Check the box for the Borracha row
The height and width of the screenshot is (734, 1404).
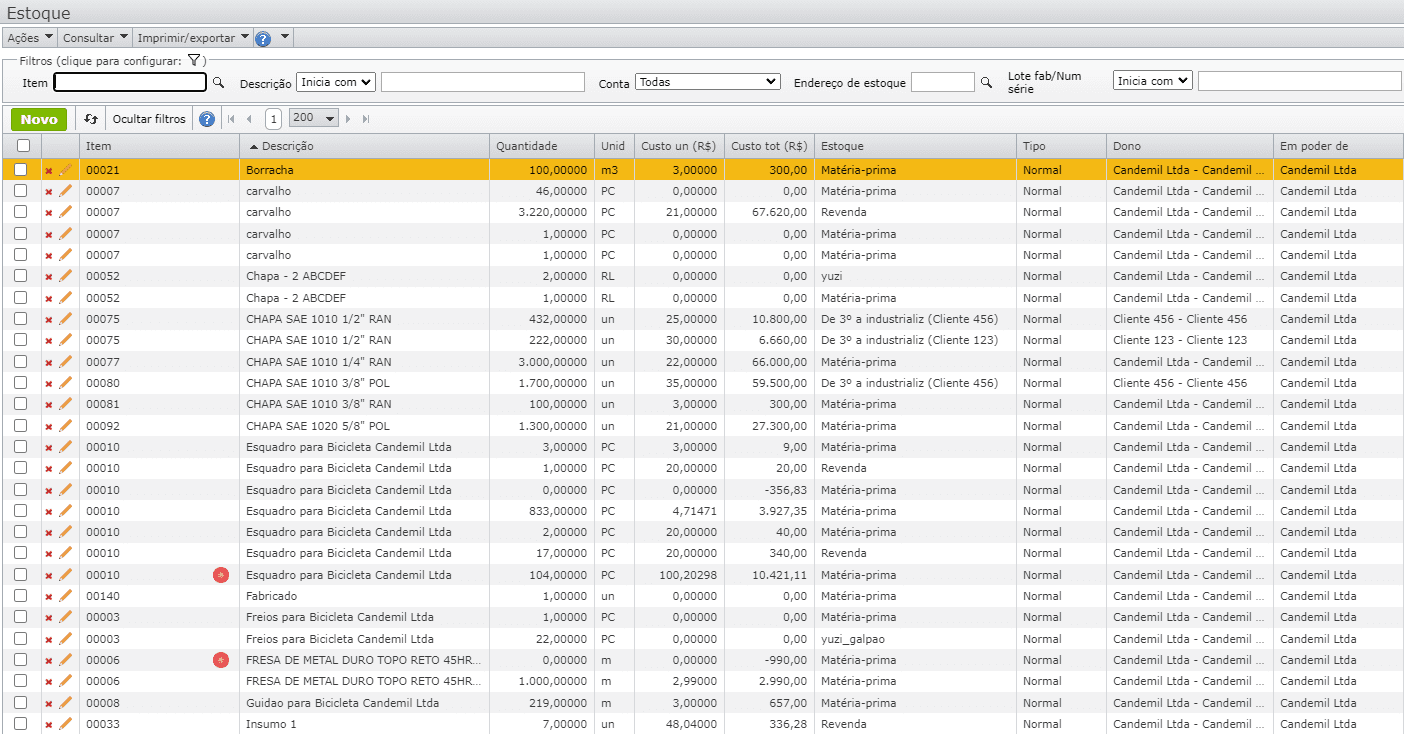tap(21, 170)
